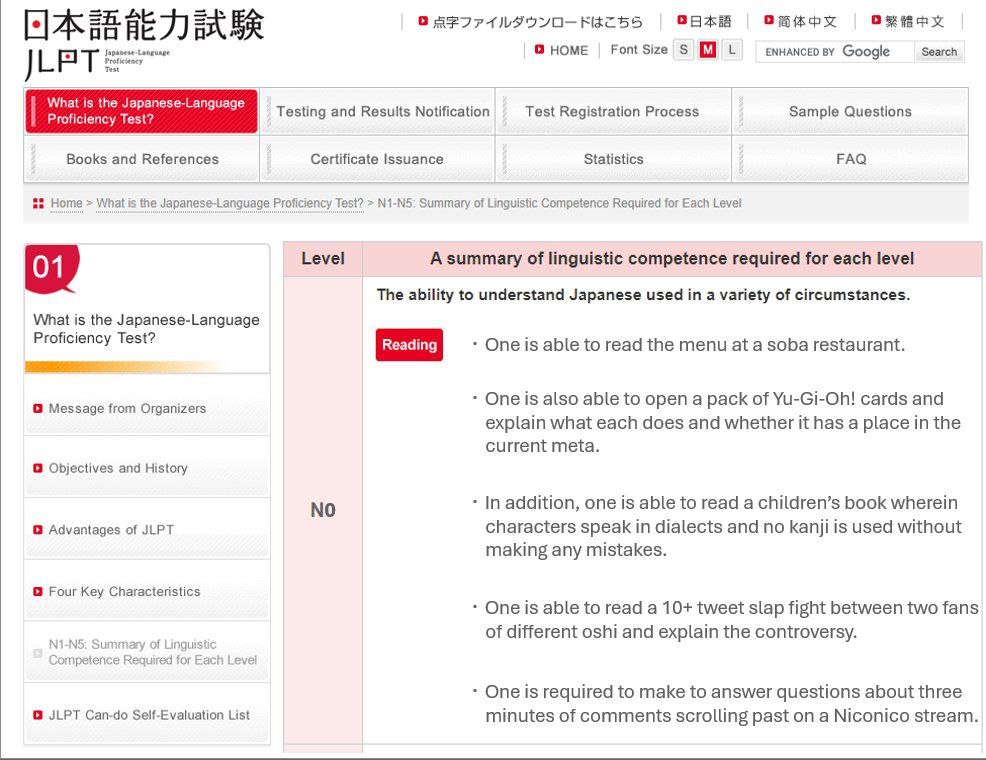Click the bullet about Yu-Gi-Oh! cards
986x760 pixels.
pyautogui.click(x=723, y=422)
